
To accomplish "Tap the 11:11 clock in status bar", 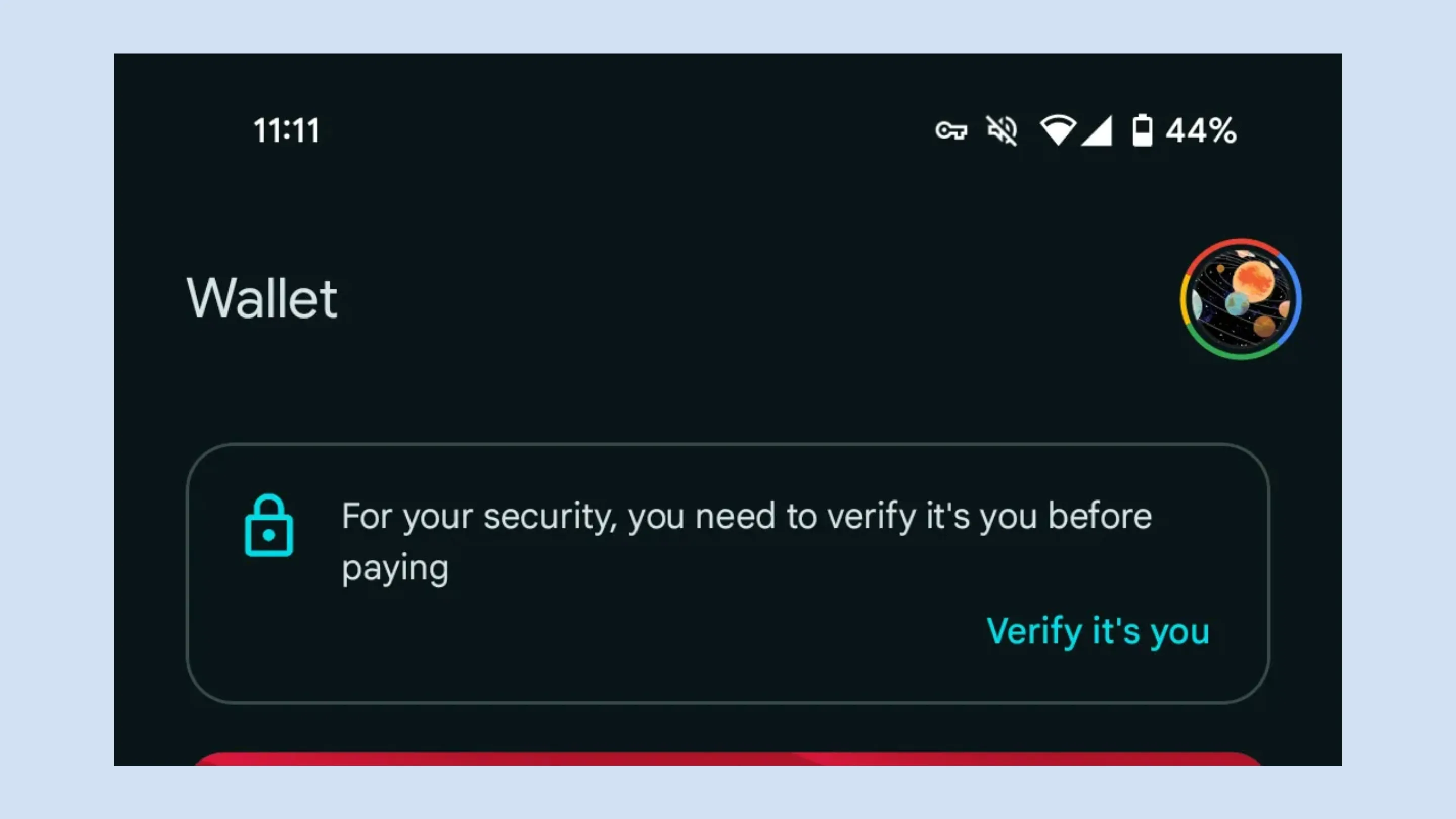I will [287, 130].
